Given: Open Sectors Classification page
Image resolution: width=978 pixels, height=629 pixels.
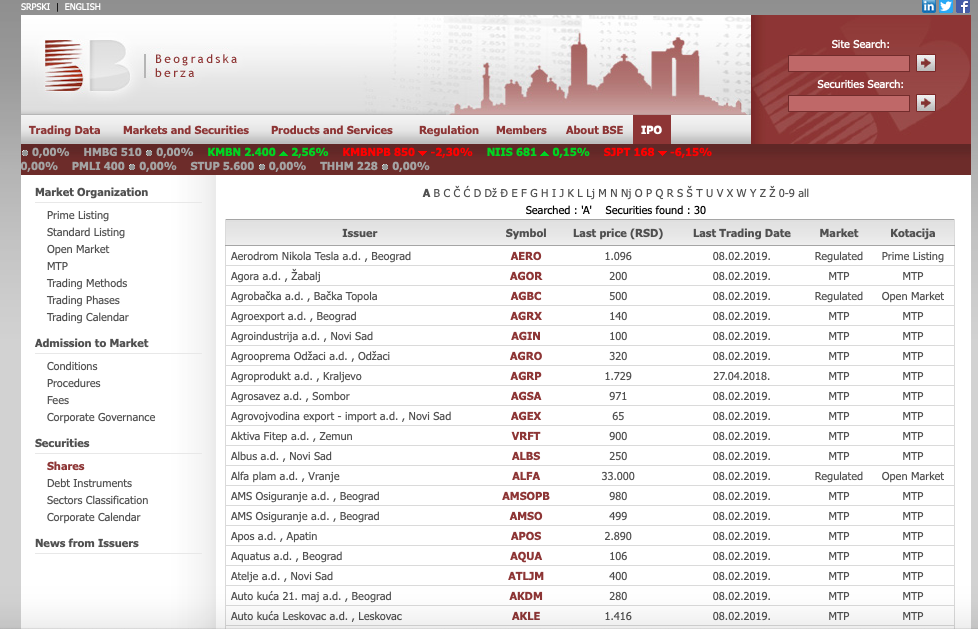Looking at the screenshot, I should (x=97, y=500).
